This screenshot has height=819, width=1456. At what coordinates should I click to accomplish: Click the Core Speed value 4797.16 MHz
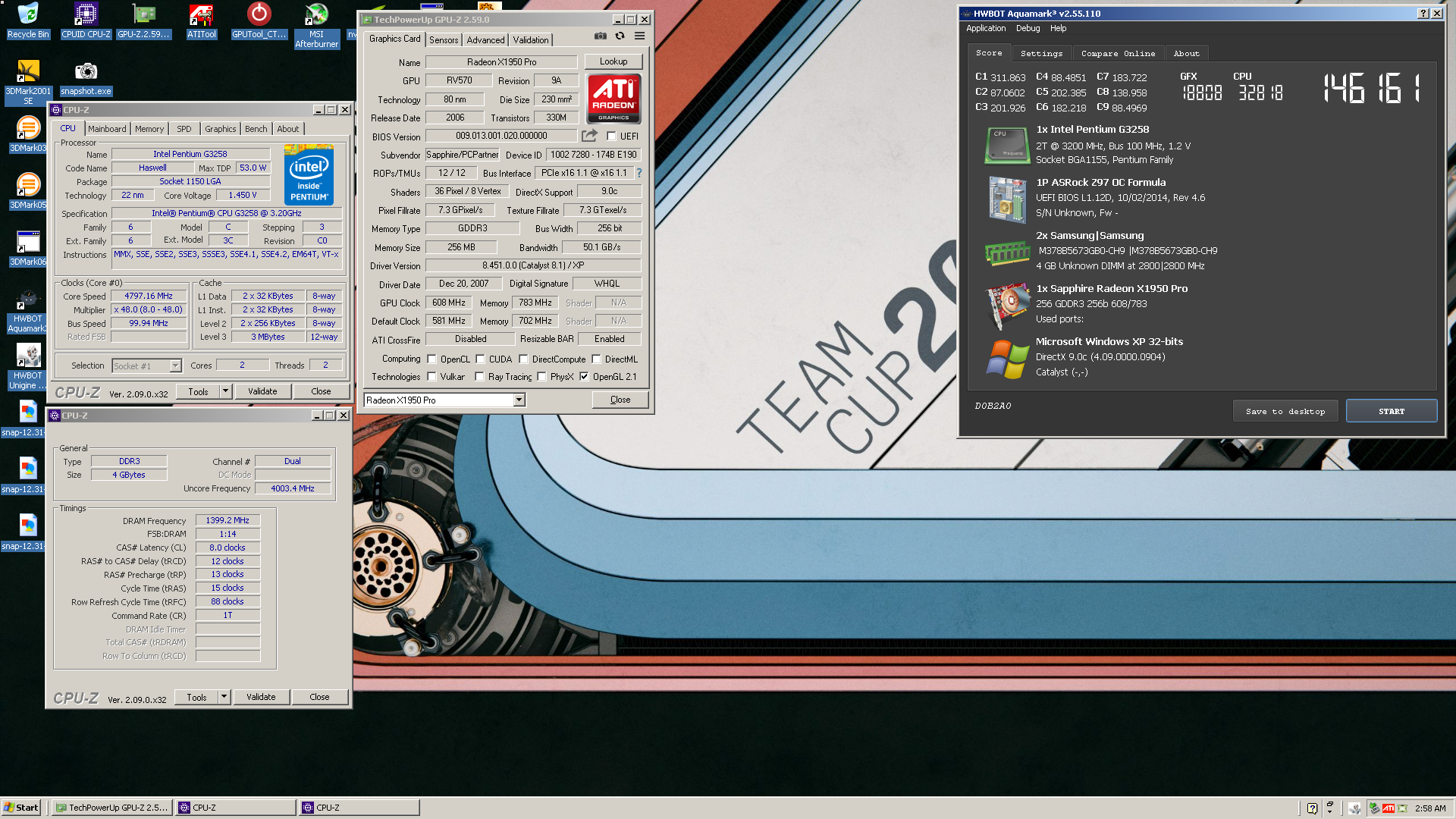pos(149,296)
